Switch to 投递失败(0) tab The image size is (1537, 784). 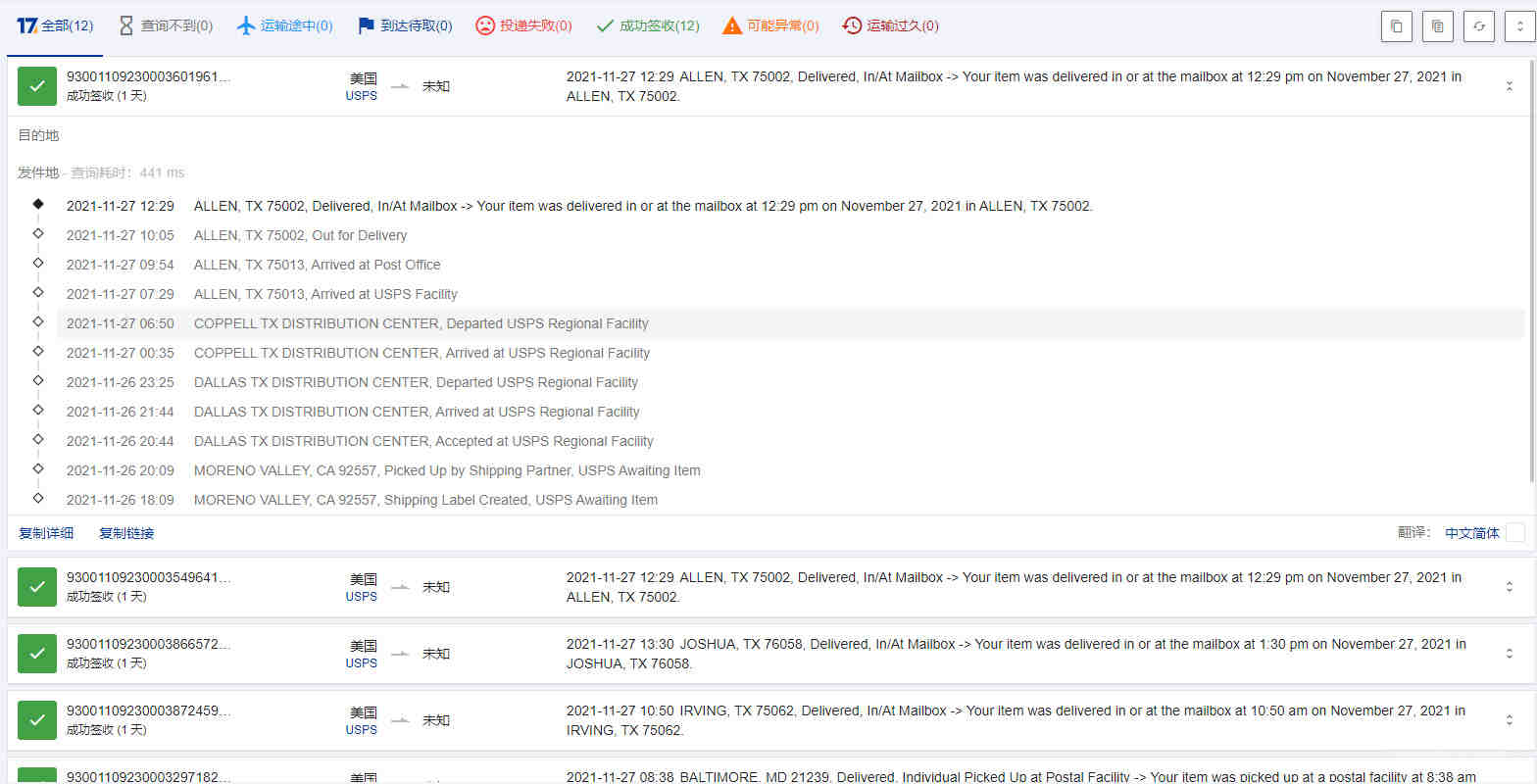pos(524,26)
